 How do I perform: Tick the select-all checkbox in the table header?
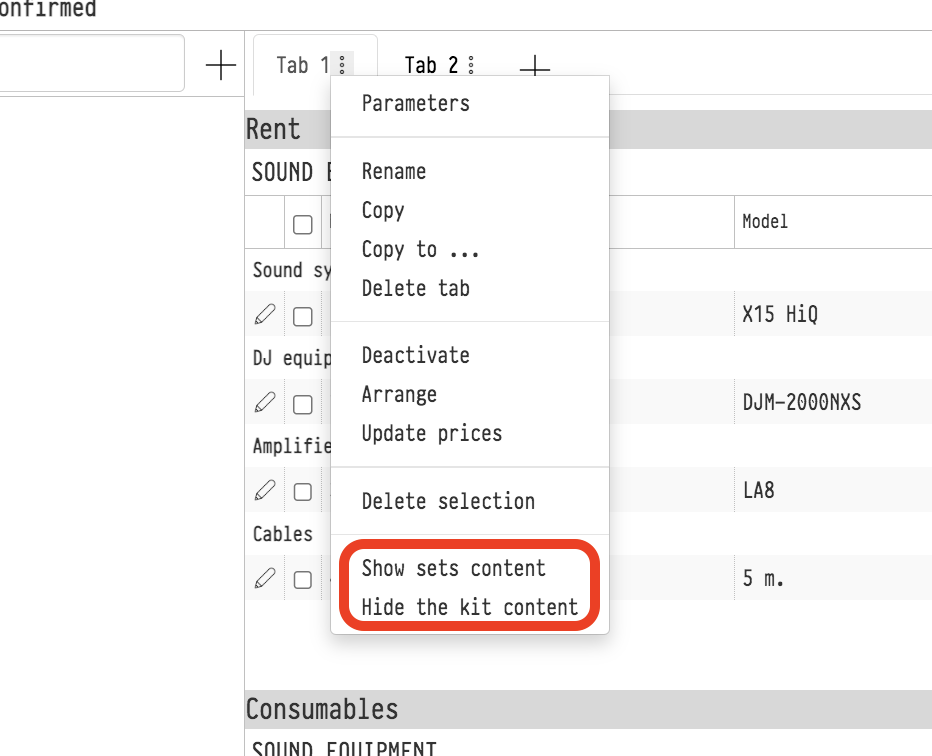pyautogui.click(x=303, y=224)
